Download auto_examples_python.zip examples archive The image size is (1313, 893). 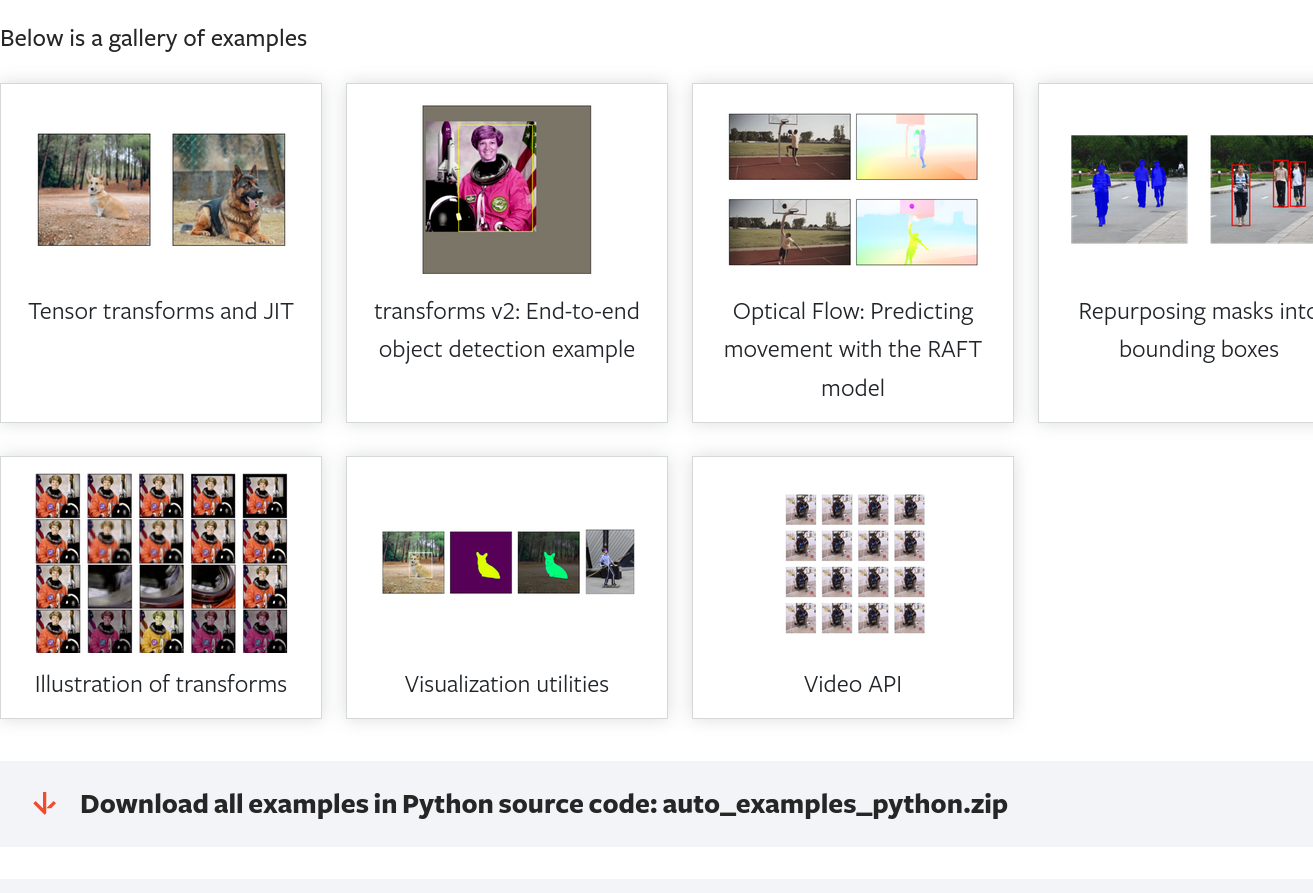pos(544,804)
